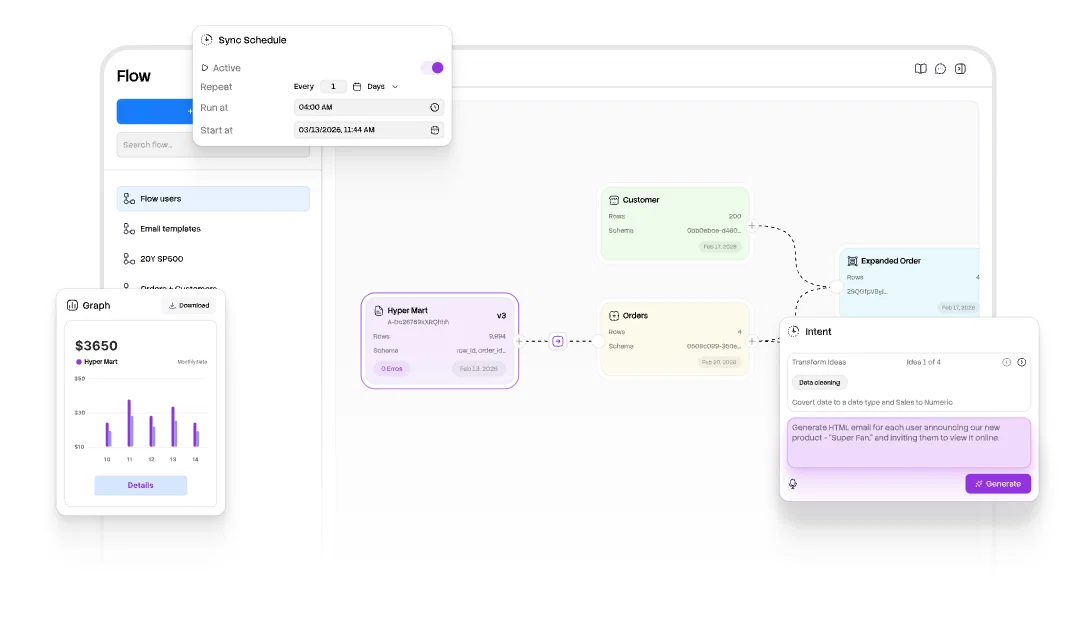
Task: Edit the repeat interval number field
Action: pyautogui.click(x=333, y=86)
